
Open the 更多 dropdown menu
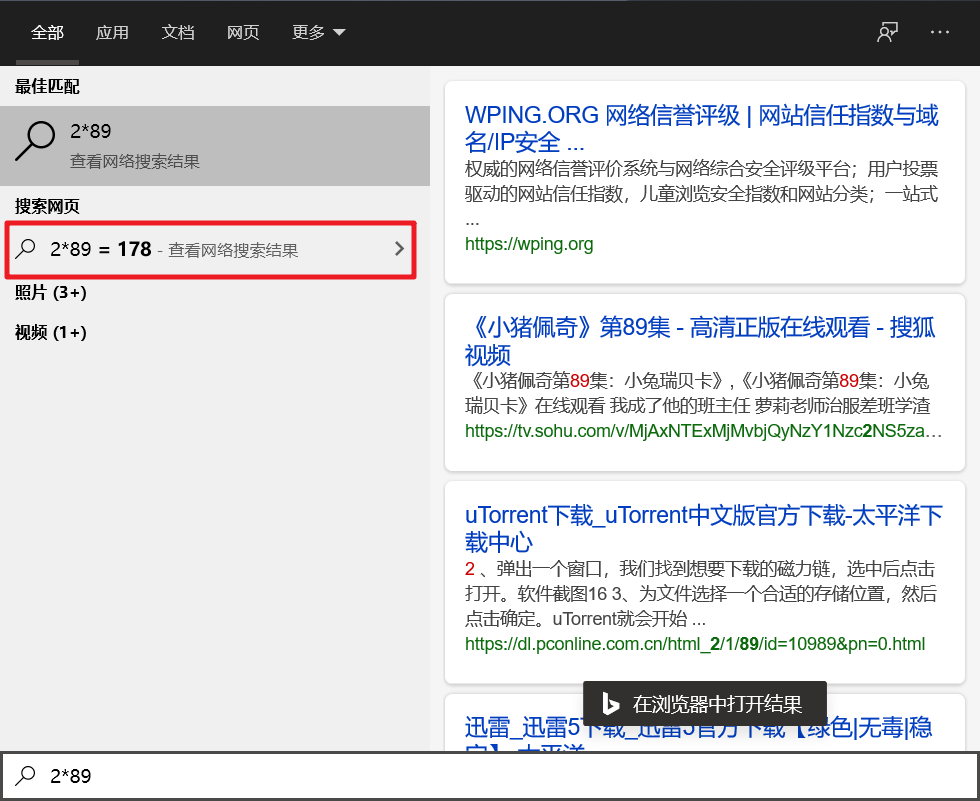point(319,32)
